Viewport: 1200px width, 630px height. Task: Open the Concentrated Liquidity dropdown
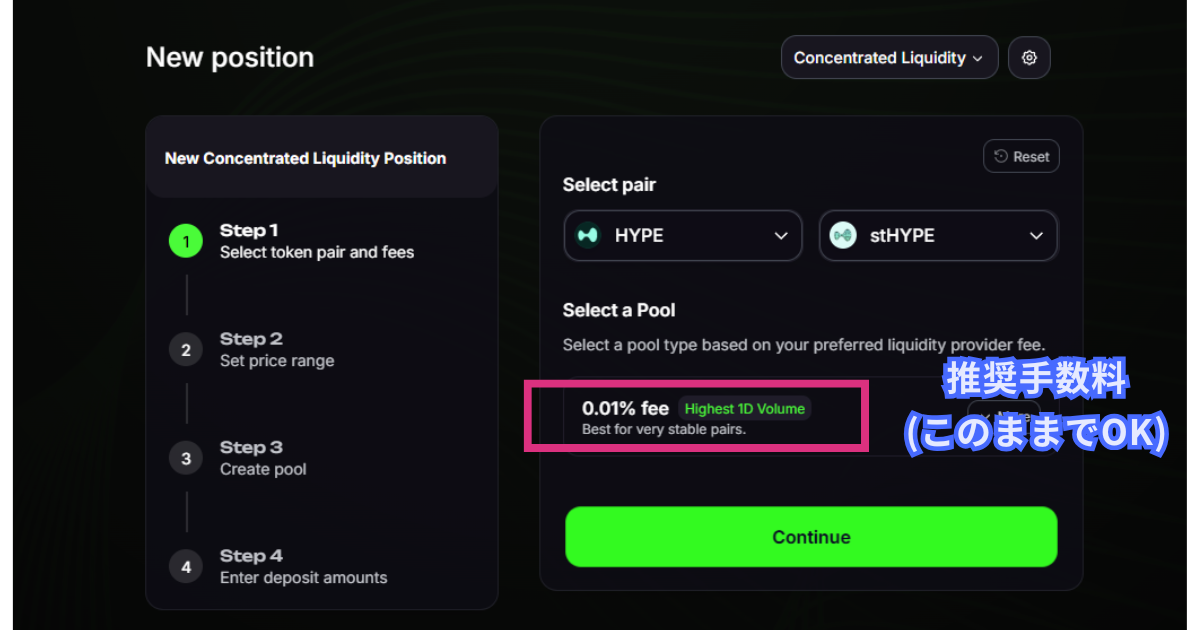point(889,58)
